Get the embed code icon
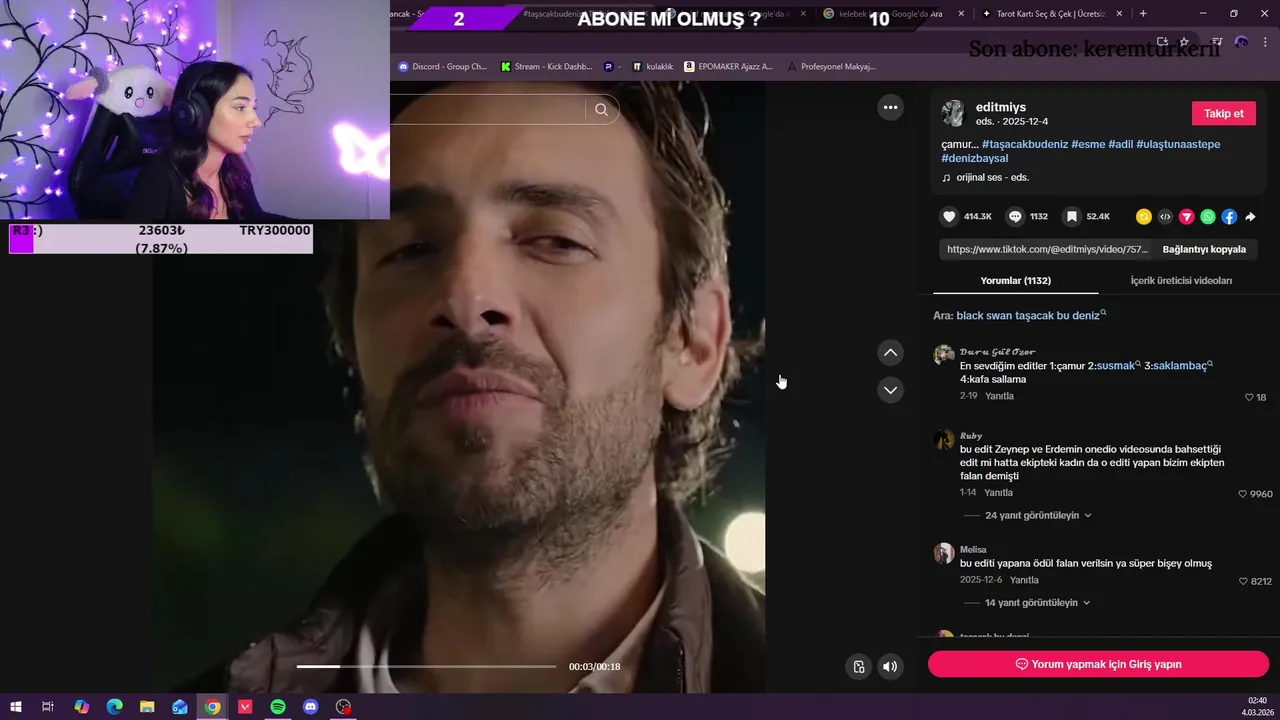The height and width of the screenshot is (720, 1280). (x=1165, y=216)
